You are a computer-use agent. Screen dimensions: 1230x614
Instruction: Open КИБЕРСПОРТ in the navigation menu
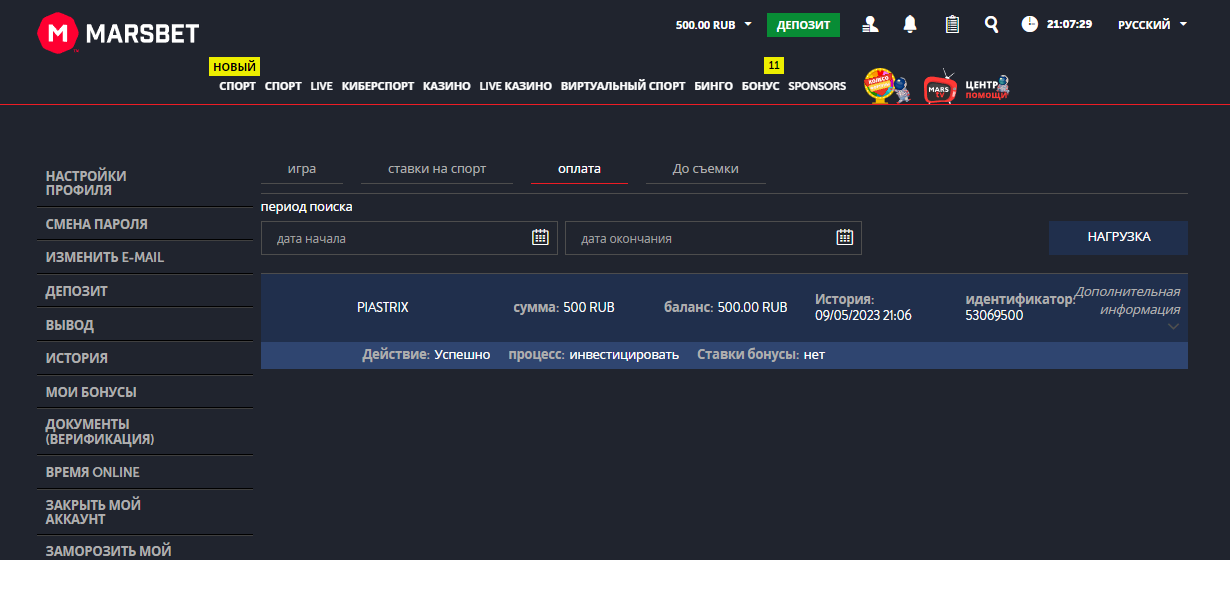[x=378, y=86]
